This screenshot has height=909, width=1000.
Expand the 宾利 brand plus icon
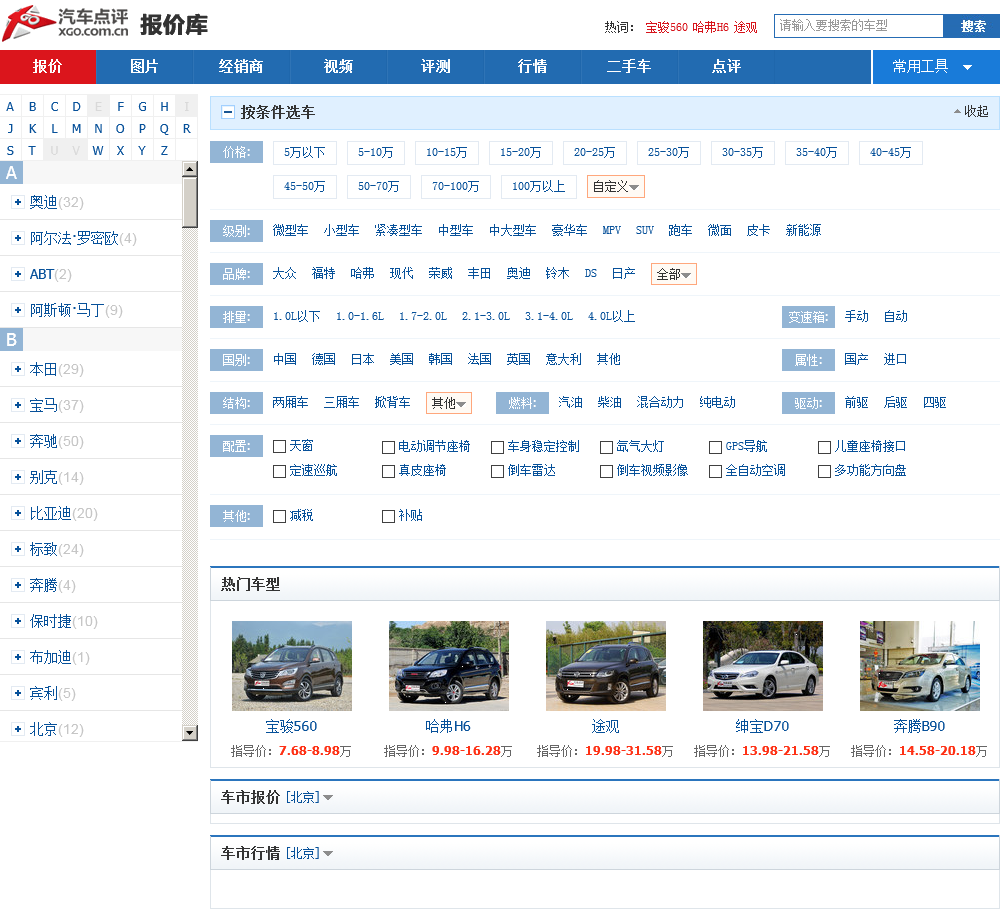click(x=18, y=693)
